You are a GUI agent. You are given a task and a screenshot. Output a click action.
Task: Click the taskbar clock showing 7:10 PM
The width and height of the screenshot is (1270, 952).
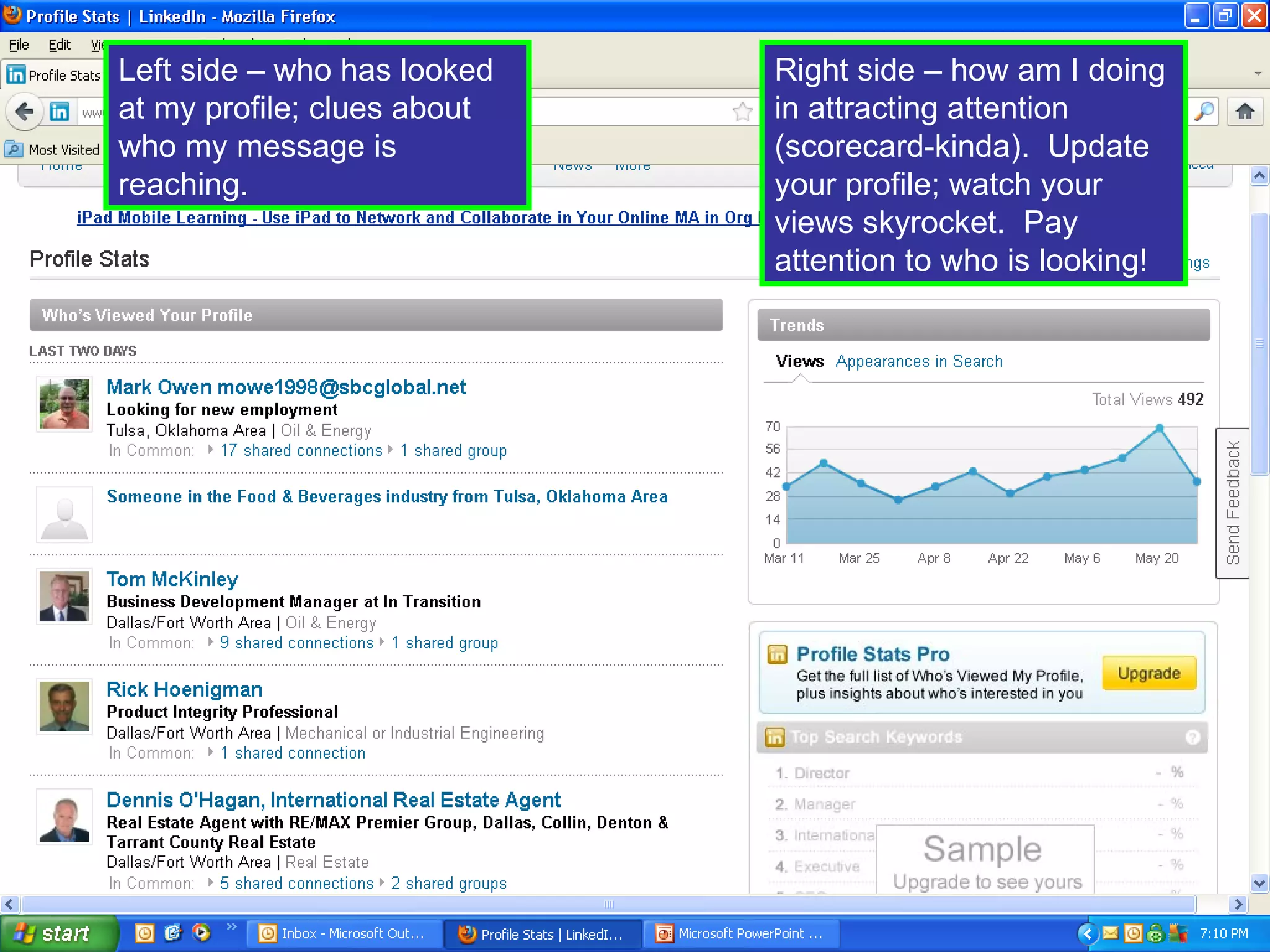[x=1224, y=933]
